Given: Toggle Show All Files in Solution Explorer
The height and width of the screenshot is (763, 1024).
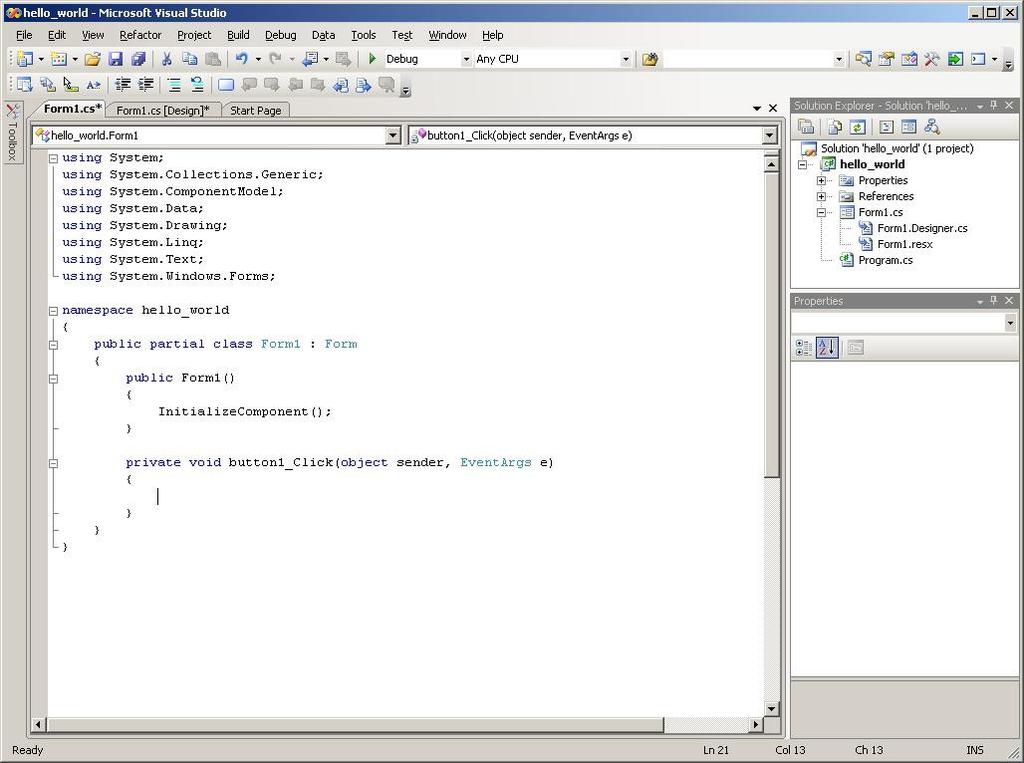Looking at the screenshot, I should (x=835, y=127).
